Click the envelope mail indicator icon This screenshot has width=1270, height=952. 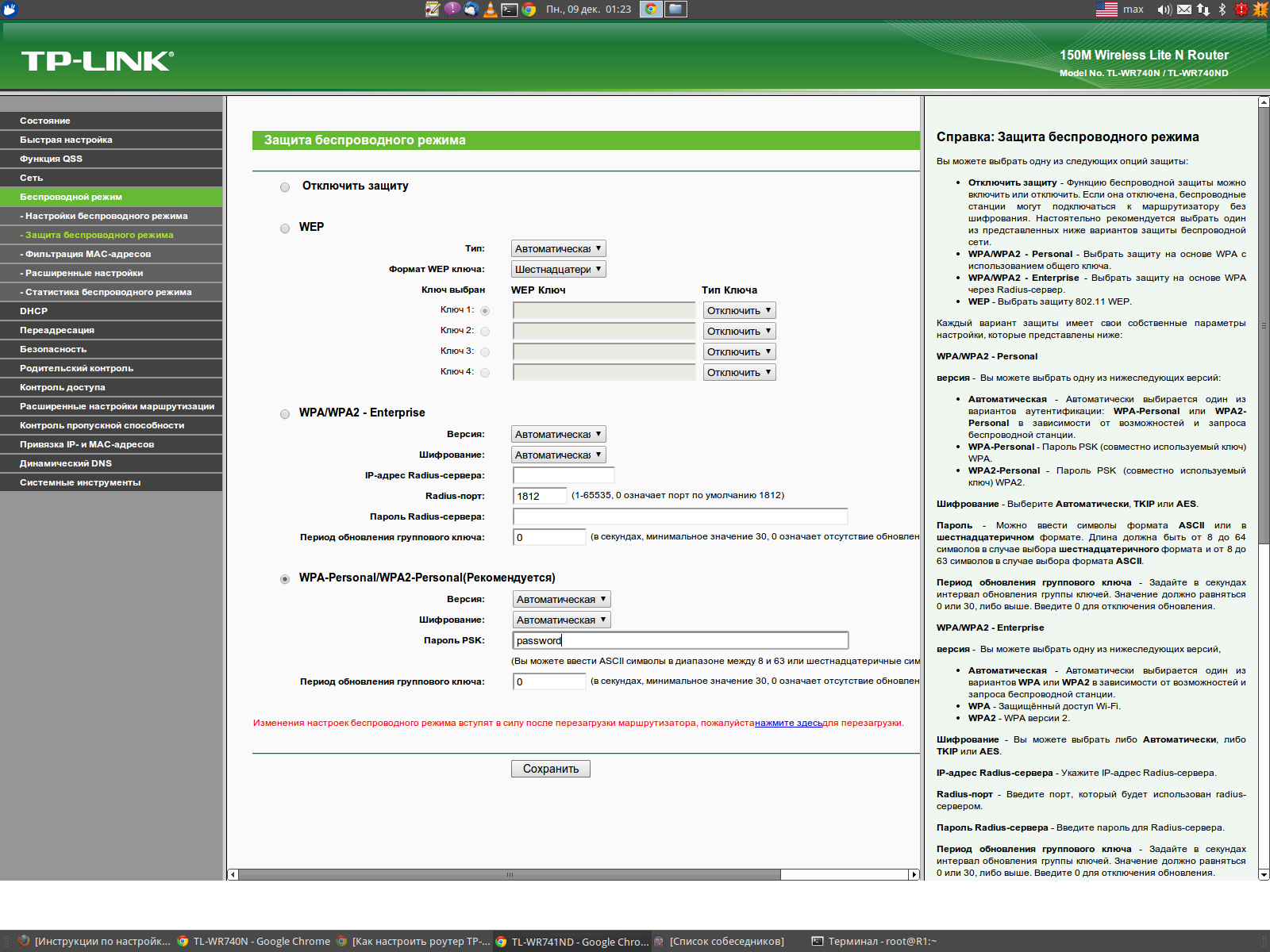[x=1184, y=10]
